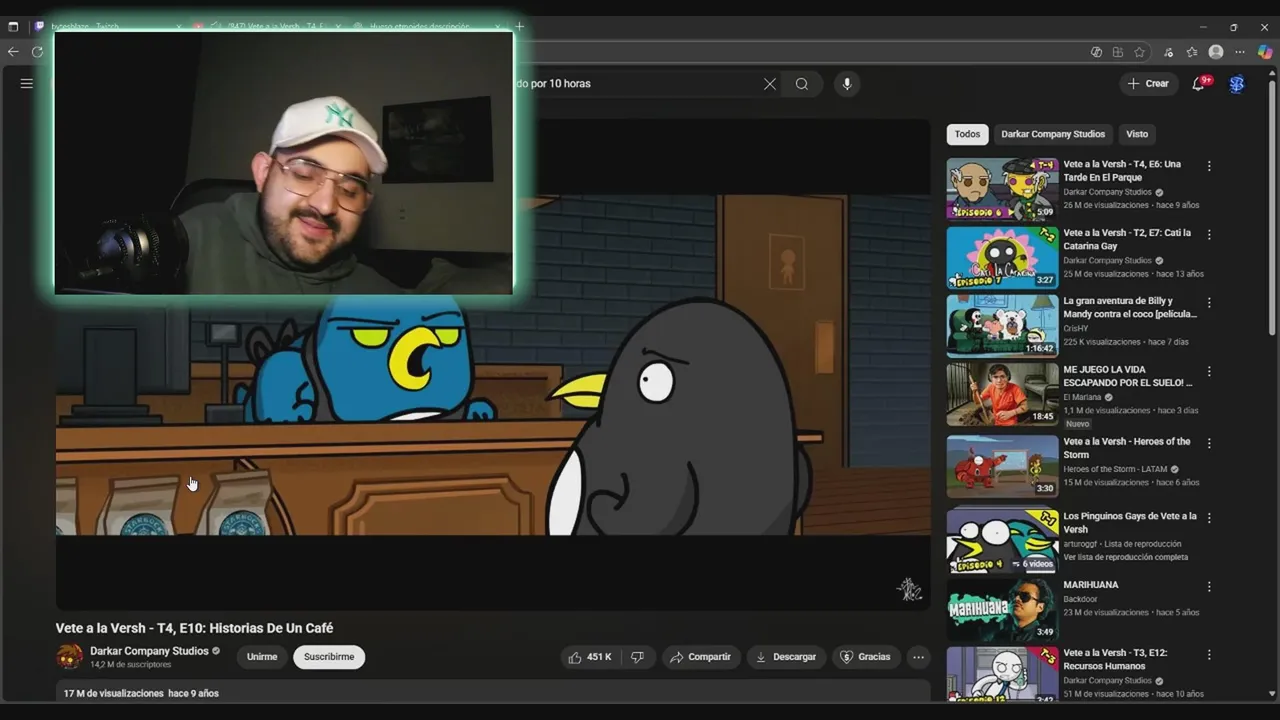Open the Copilot sidebar icon

pos(1265,52)
